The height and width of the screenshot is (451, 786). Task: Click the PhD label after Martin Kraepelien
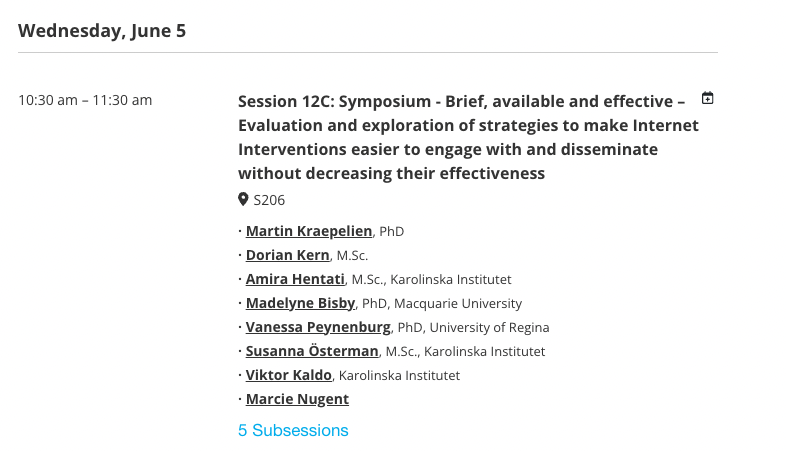tap(391, 232)
